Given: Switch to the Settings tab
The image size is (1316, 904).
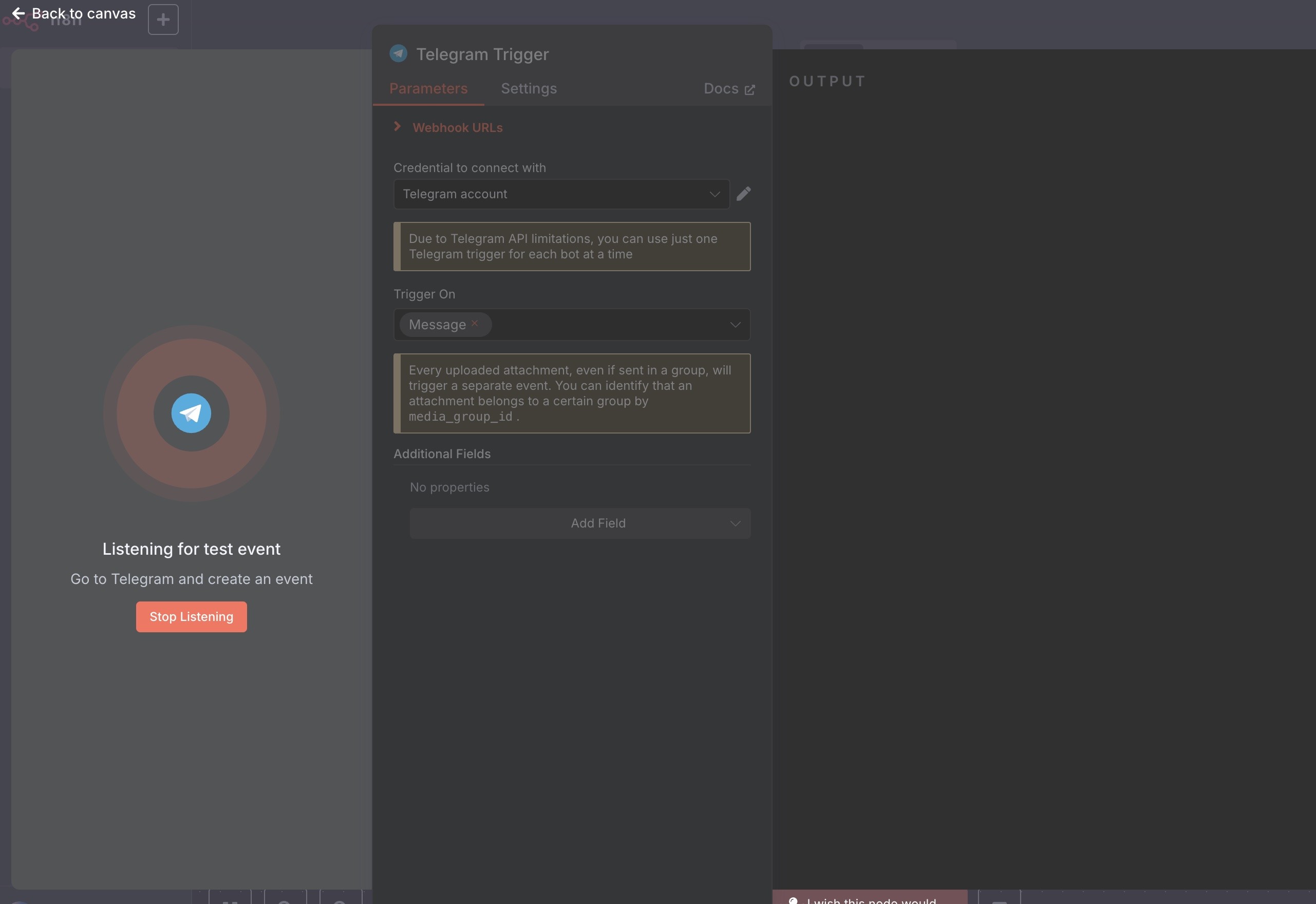Looking at the screenshot, I should [x=529, y=89].
